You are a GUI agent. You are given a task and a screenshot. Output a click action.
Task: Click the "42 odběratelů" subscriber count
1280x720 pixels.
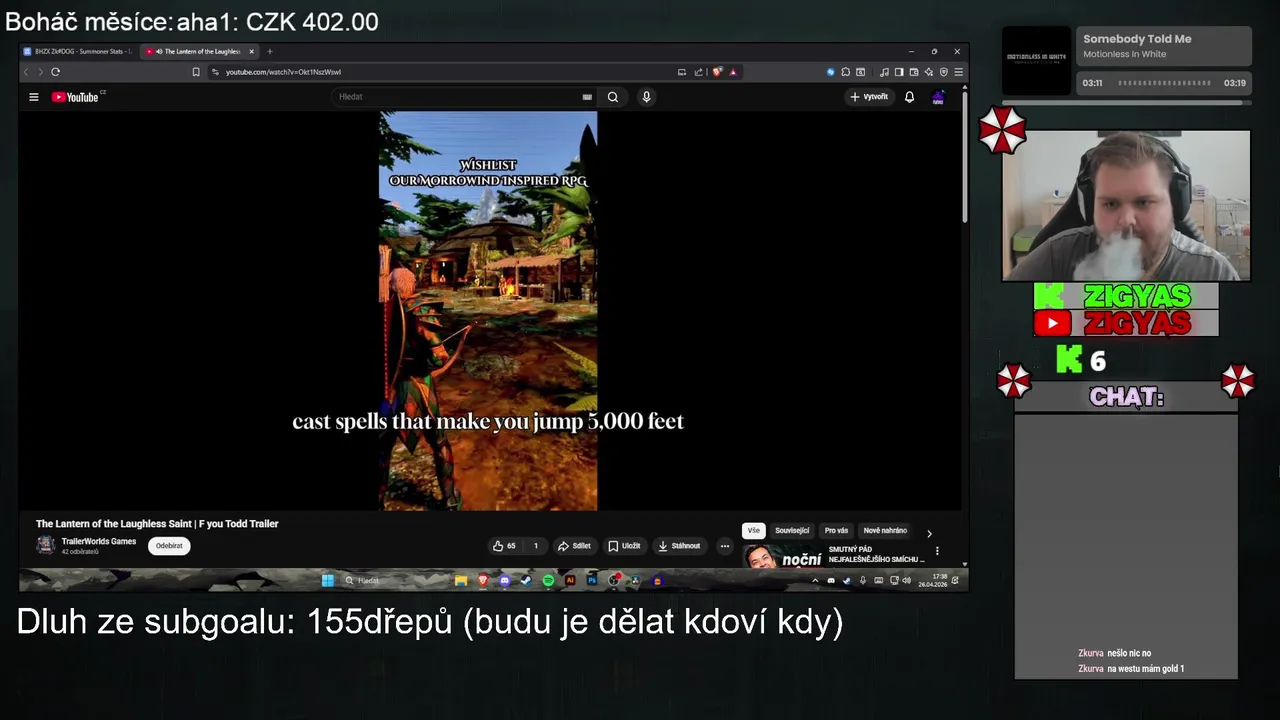80,552
